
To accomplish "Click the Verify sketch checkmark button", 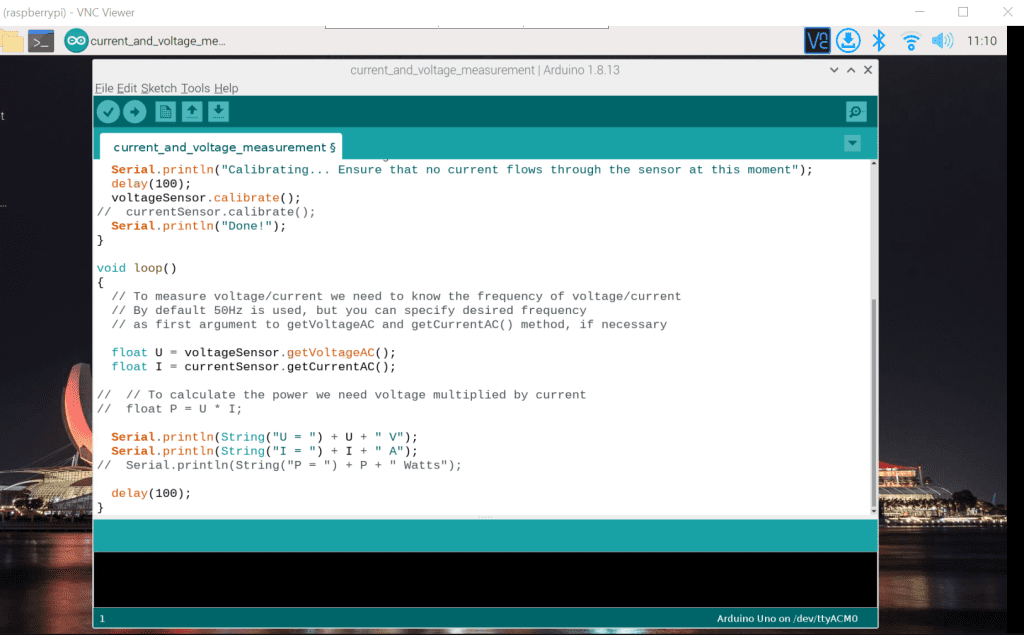I will [108, 112].
